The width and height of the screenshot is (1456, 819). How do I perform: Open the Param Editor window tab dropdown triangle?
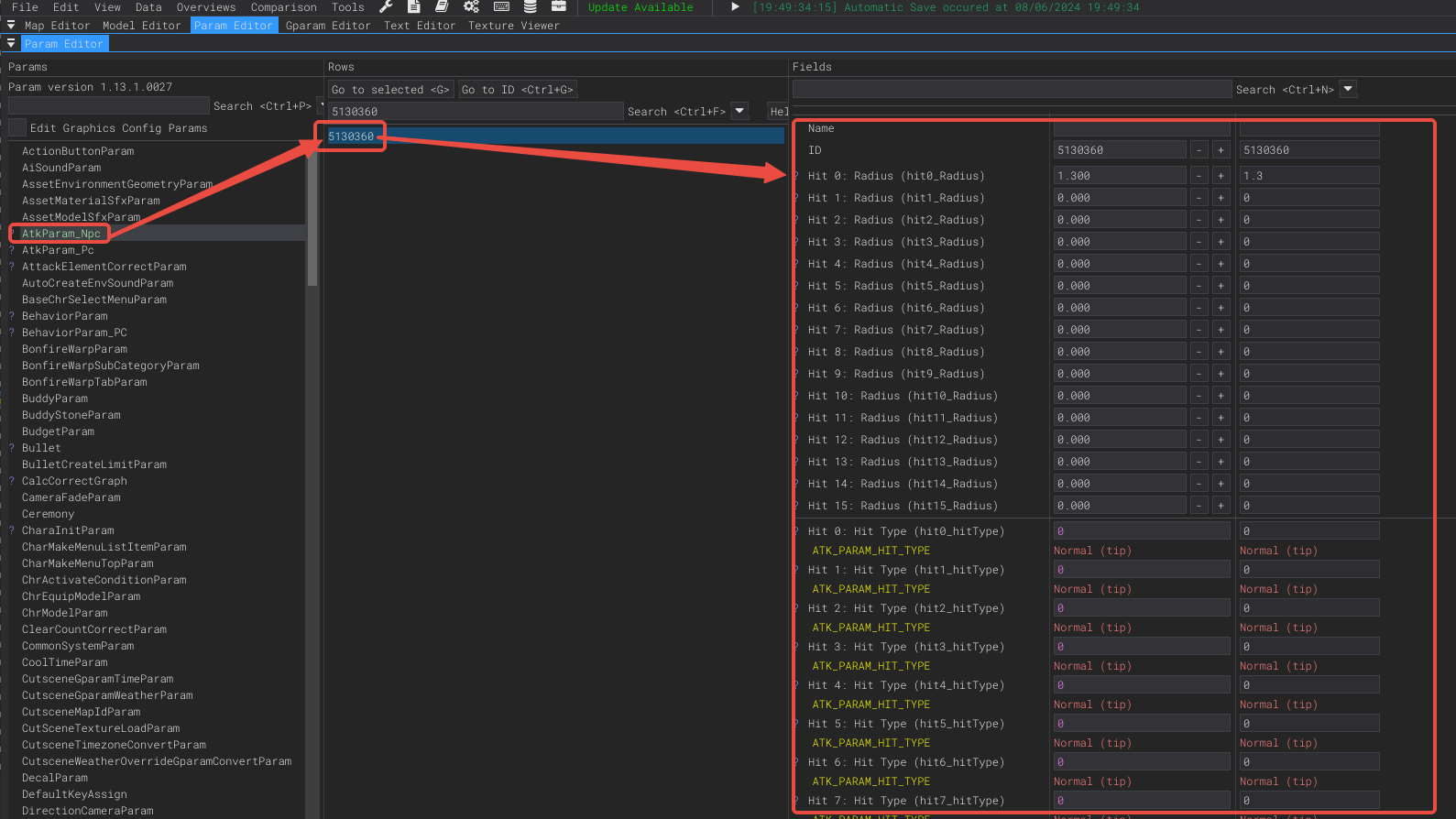coord(11,43)
